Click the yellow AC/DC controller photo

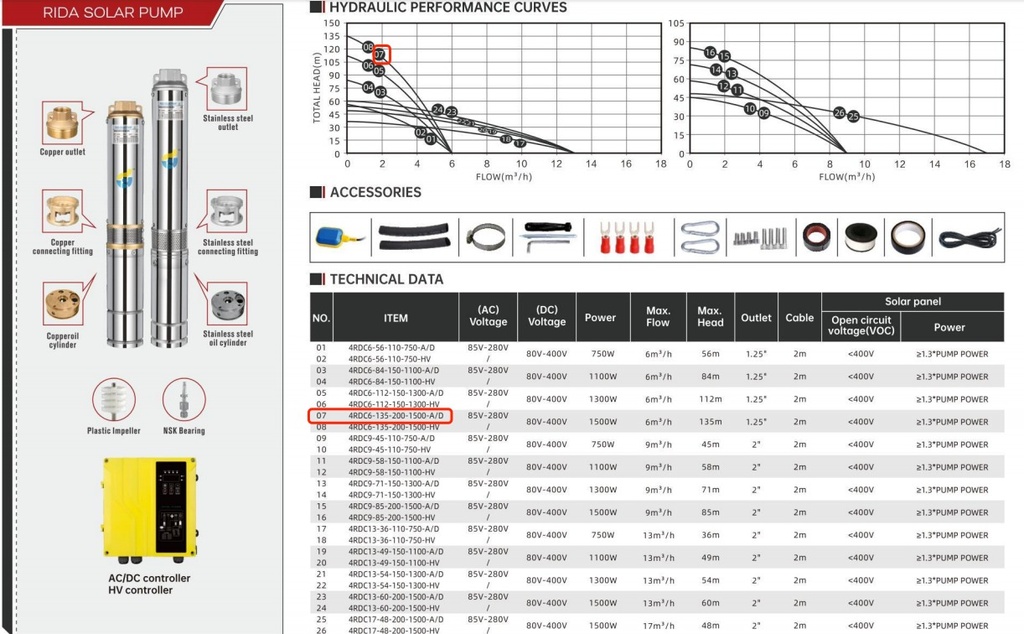point(150,509)
